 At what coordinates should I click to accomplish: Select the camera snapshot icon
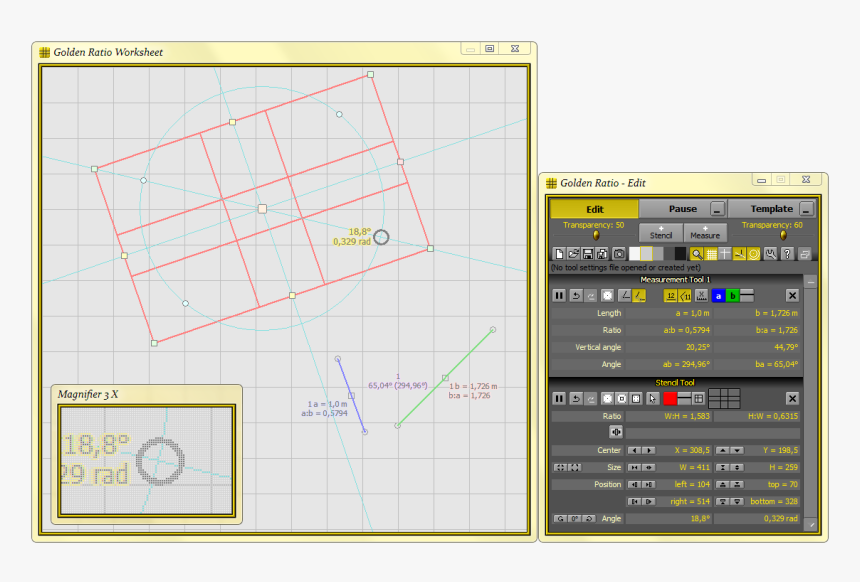click(x=620, y=253)
